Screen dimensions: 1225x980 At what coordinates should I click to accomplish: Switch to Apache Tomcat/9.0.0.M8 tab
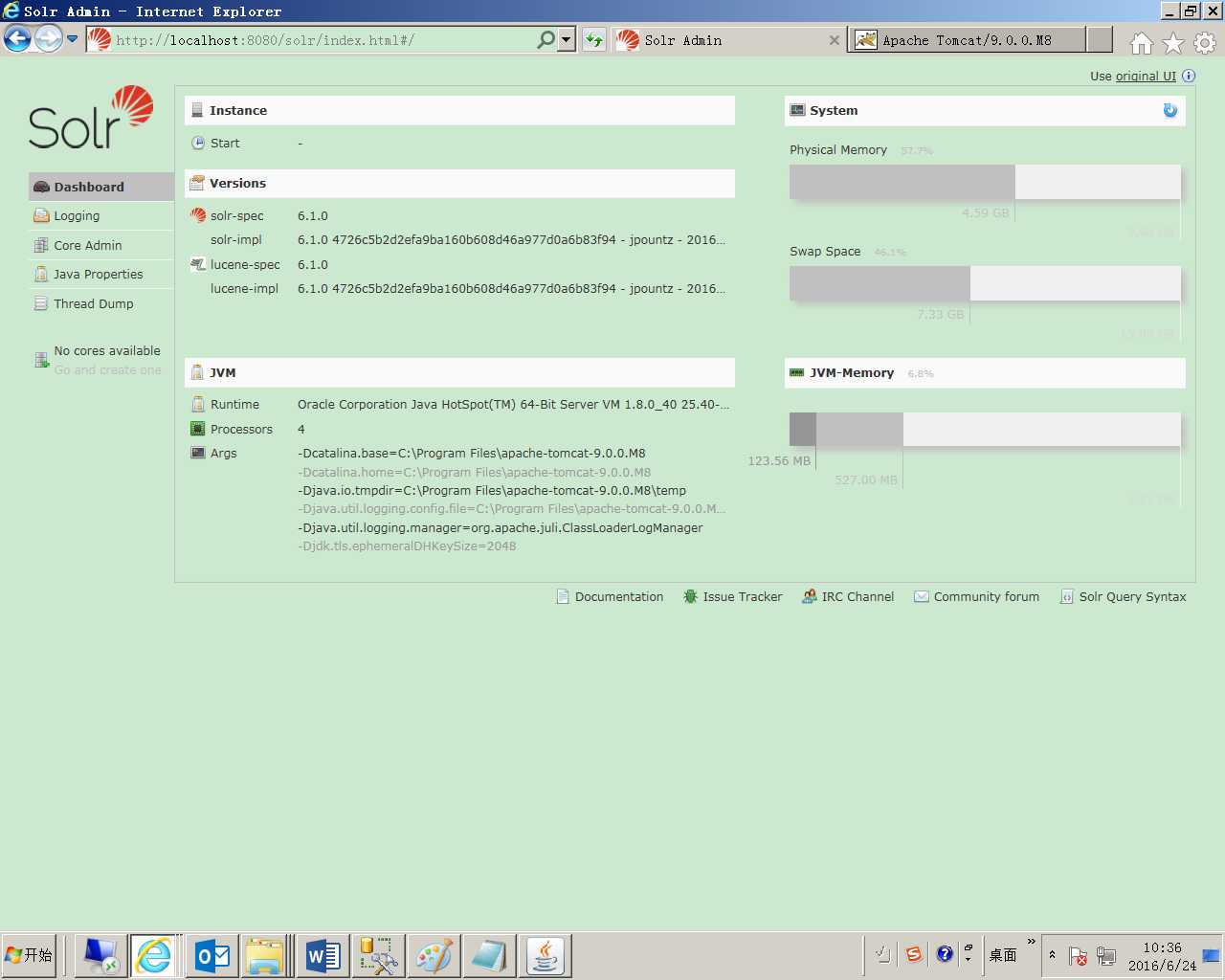tap(967, 40)
